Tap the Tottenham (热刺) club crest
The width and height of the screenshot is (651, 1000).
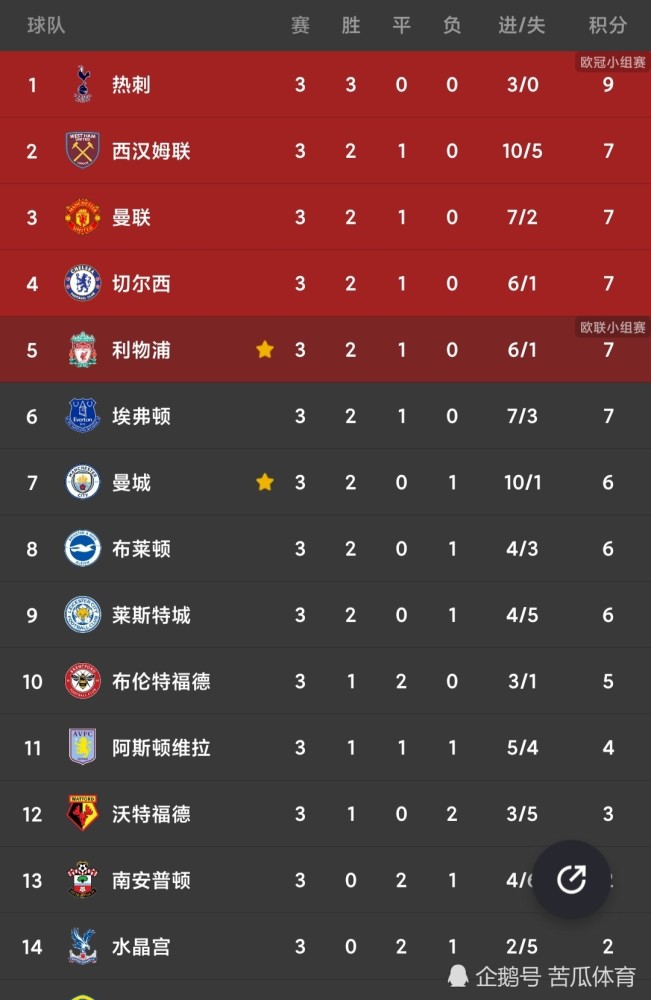click(83, 84)
